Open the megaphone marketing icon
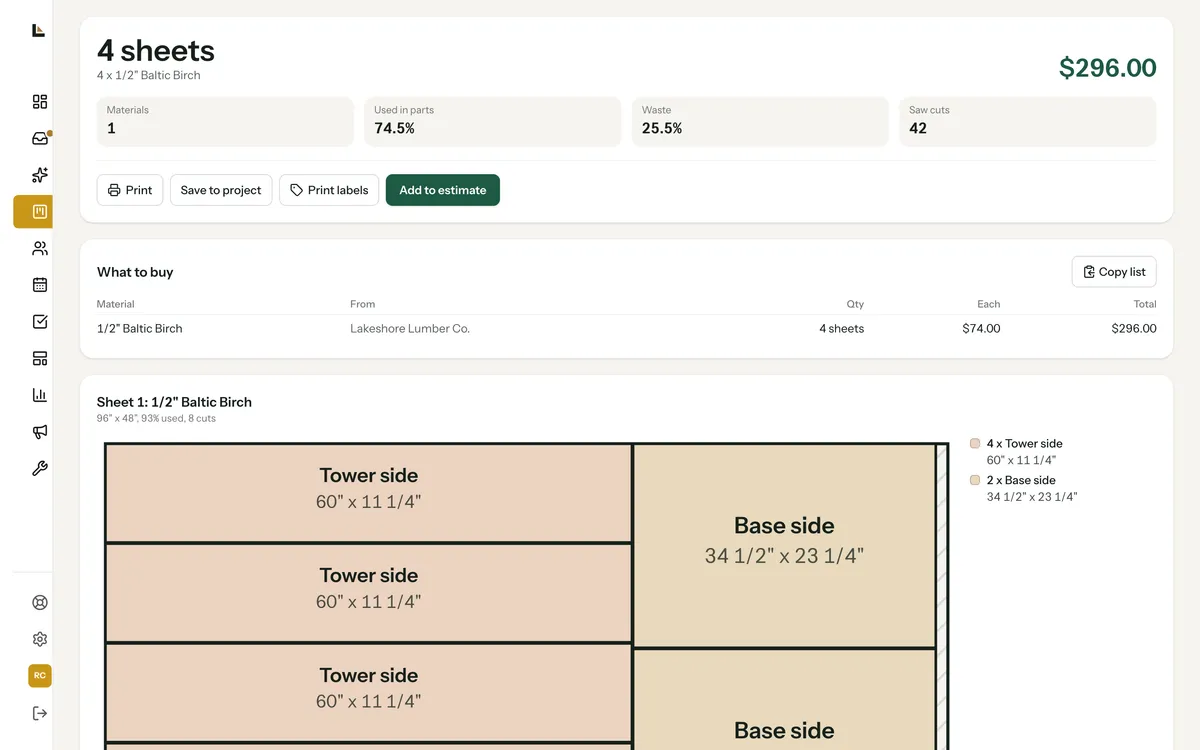The width and height of the screenshot is (1200, 750). [x=40, y=432]
